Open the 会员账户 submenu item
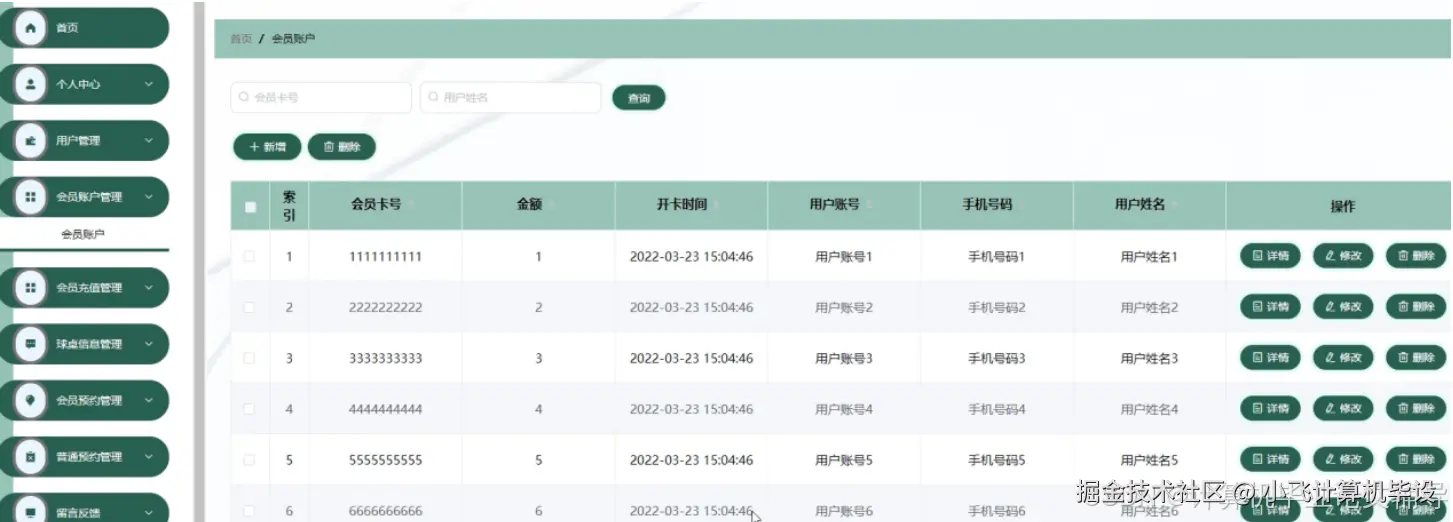Screen dimensions: 1453x522 84,234
